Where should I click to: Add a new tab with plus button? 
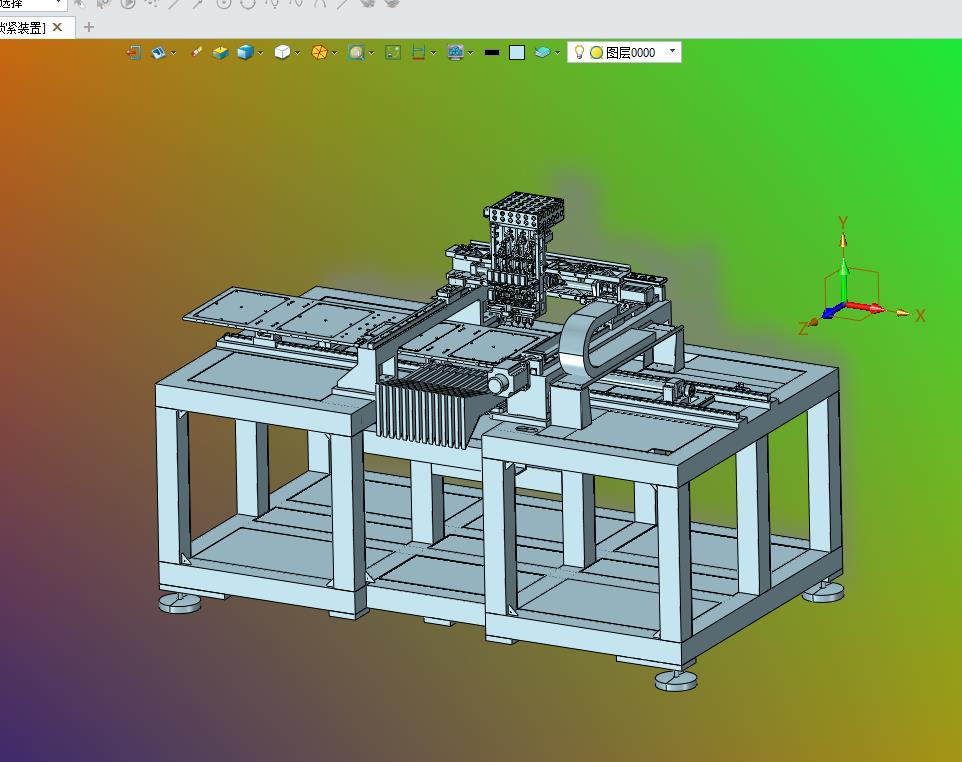pos(88,27)
